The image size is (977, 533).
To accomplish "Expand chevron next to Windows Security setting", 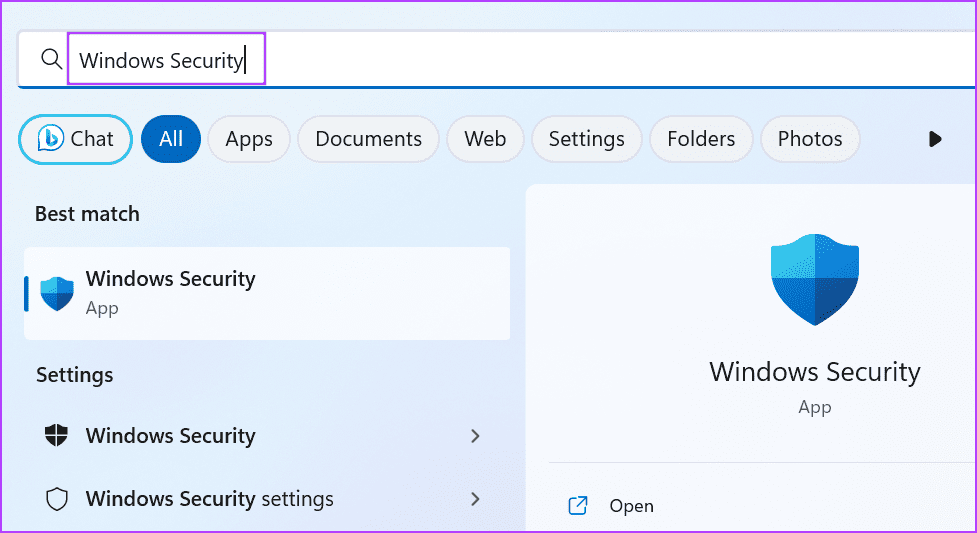I will [475, 436].
